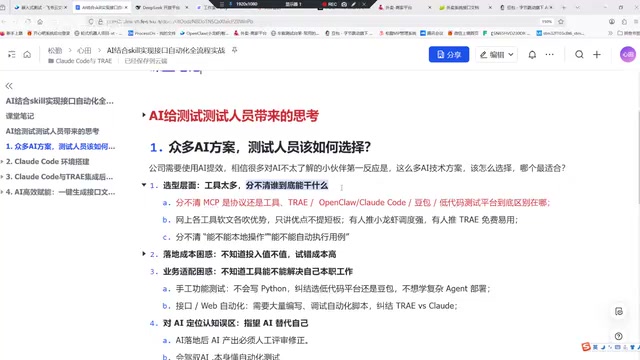Open the OpenClaw bookmark
The width and height of the screenshot is (640, 360).
click(x=204, y=33)
